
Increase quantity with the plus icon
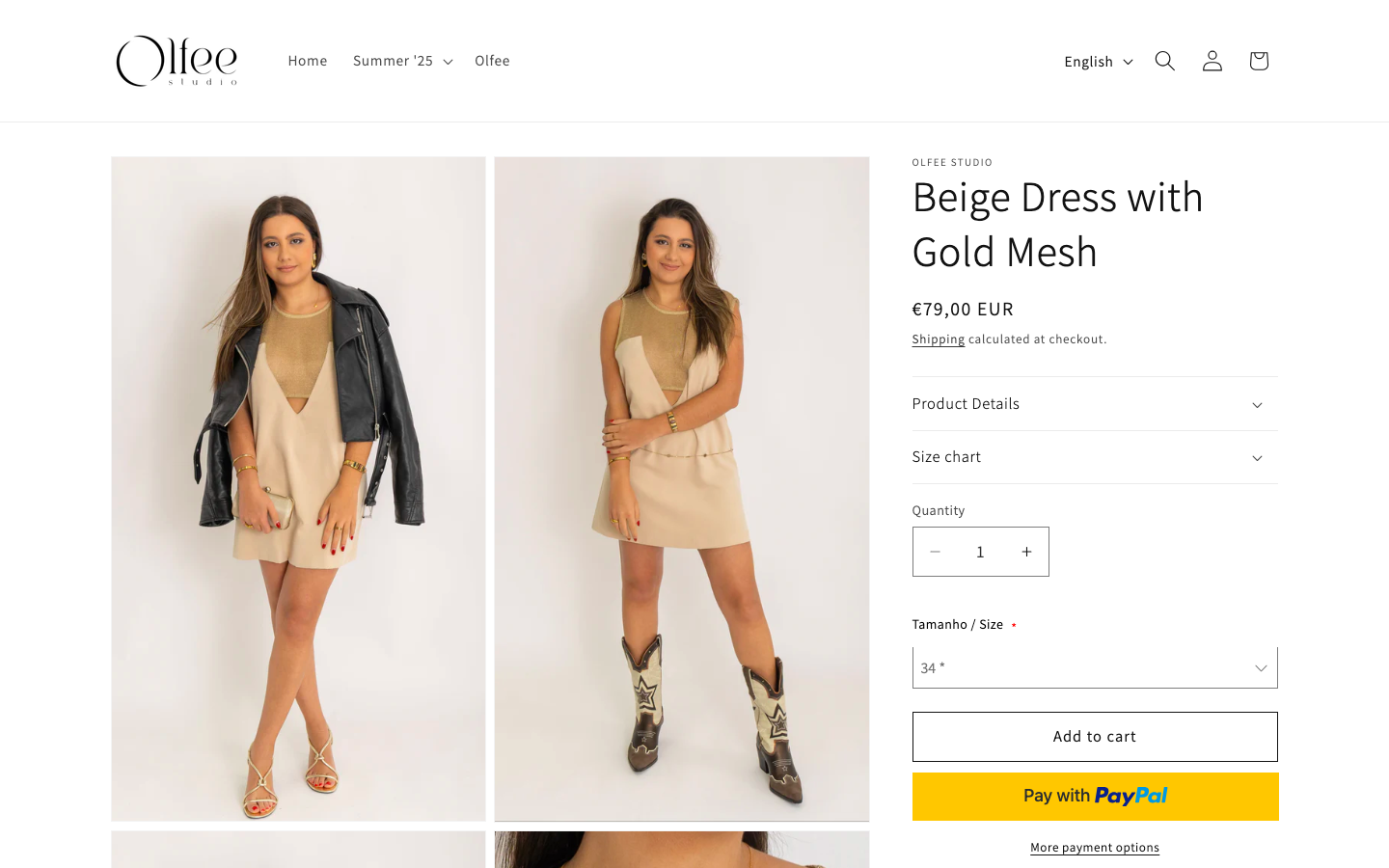[x=1026, y=552]
